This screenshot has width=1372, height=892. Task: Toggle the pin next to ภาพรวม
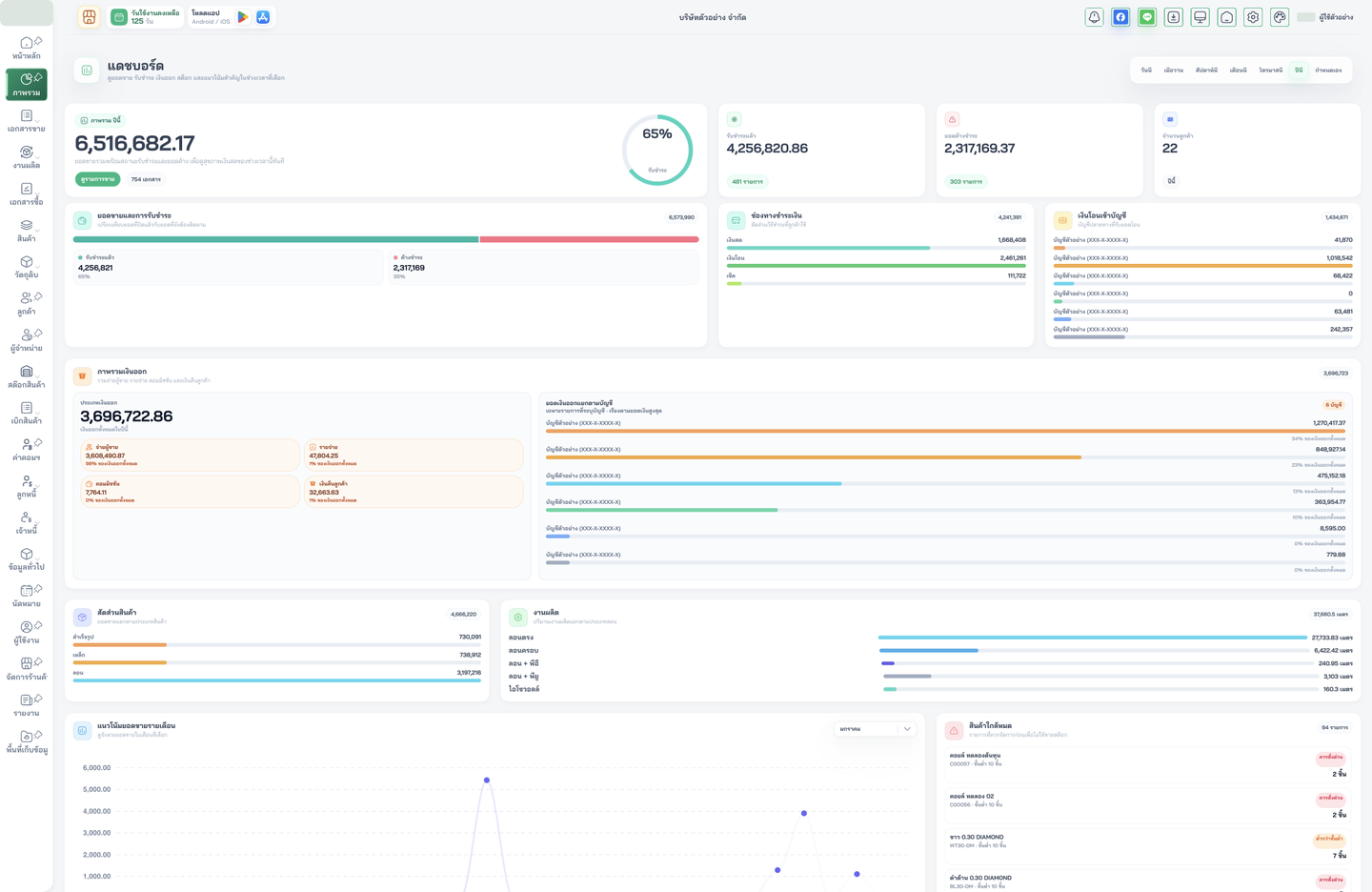point(38,77)
